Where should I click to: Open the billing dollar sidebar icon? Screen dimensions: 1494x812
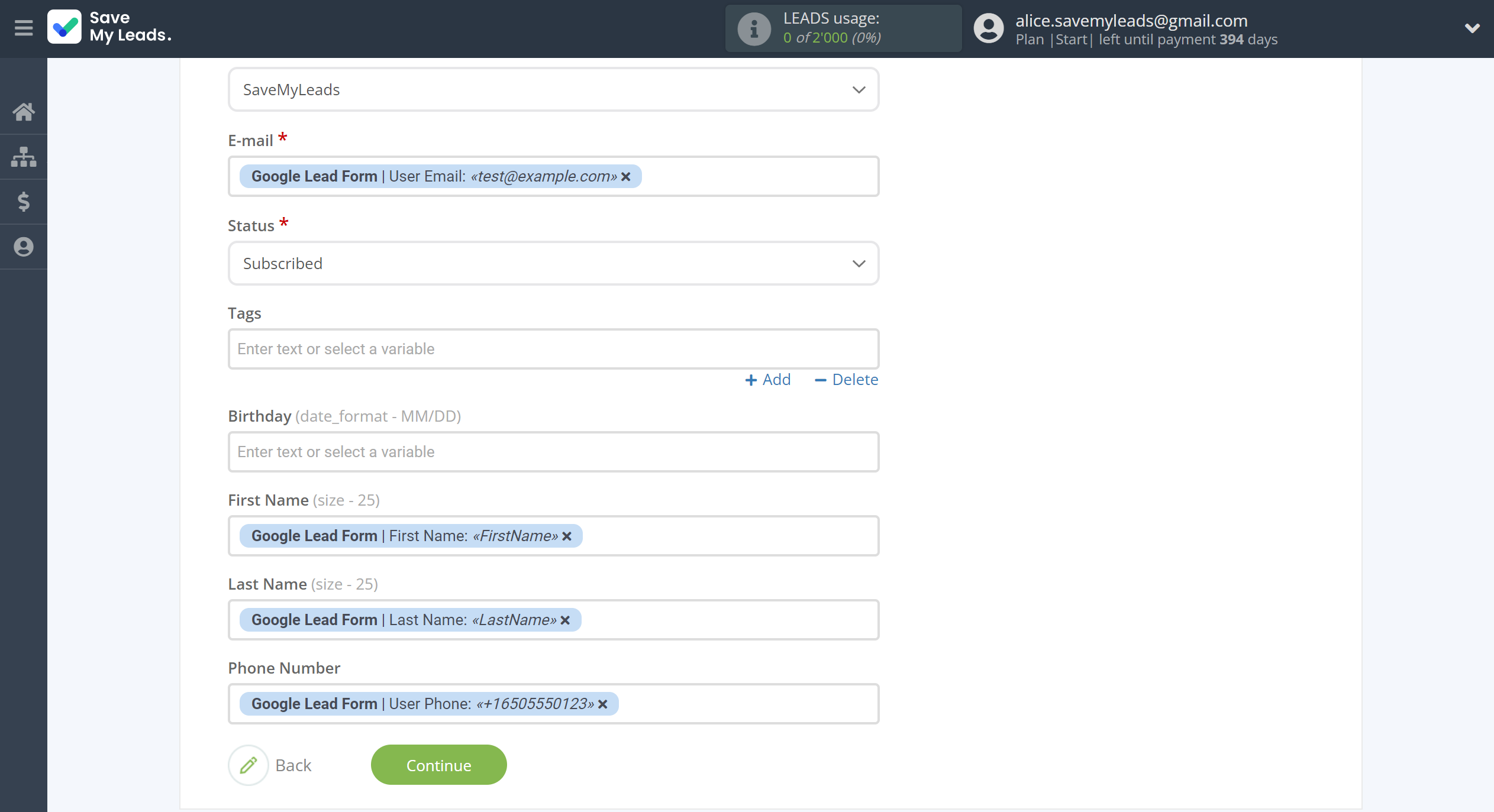[24, 202]
